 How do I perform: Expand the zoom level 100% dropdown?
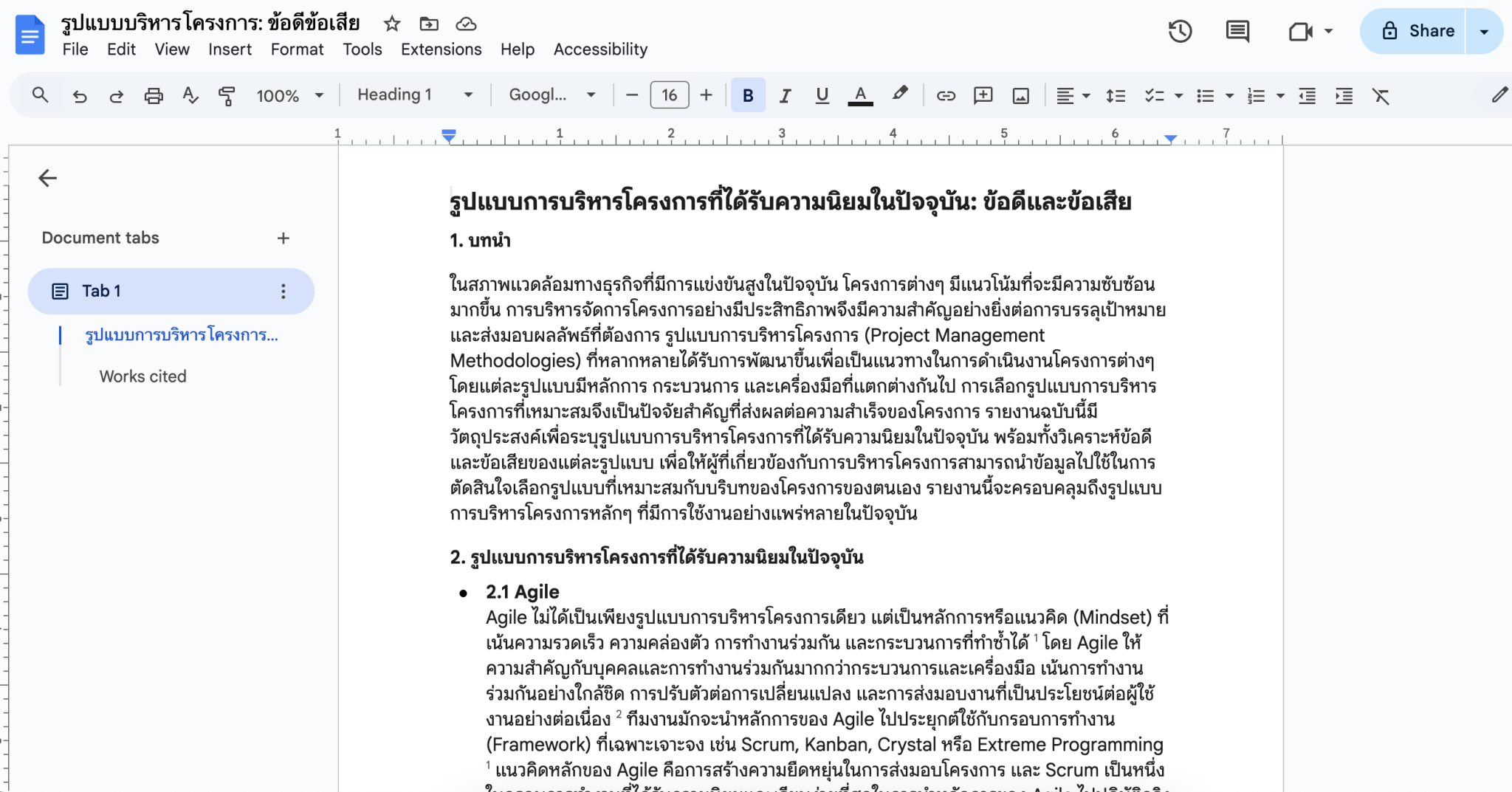click(x=289, y=96)
